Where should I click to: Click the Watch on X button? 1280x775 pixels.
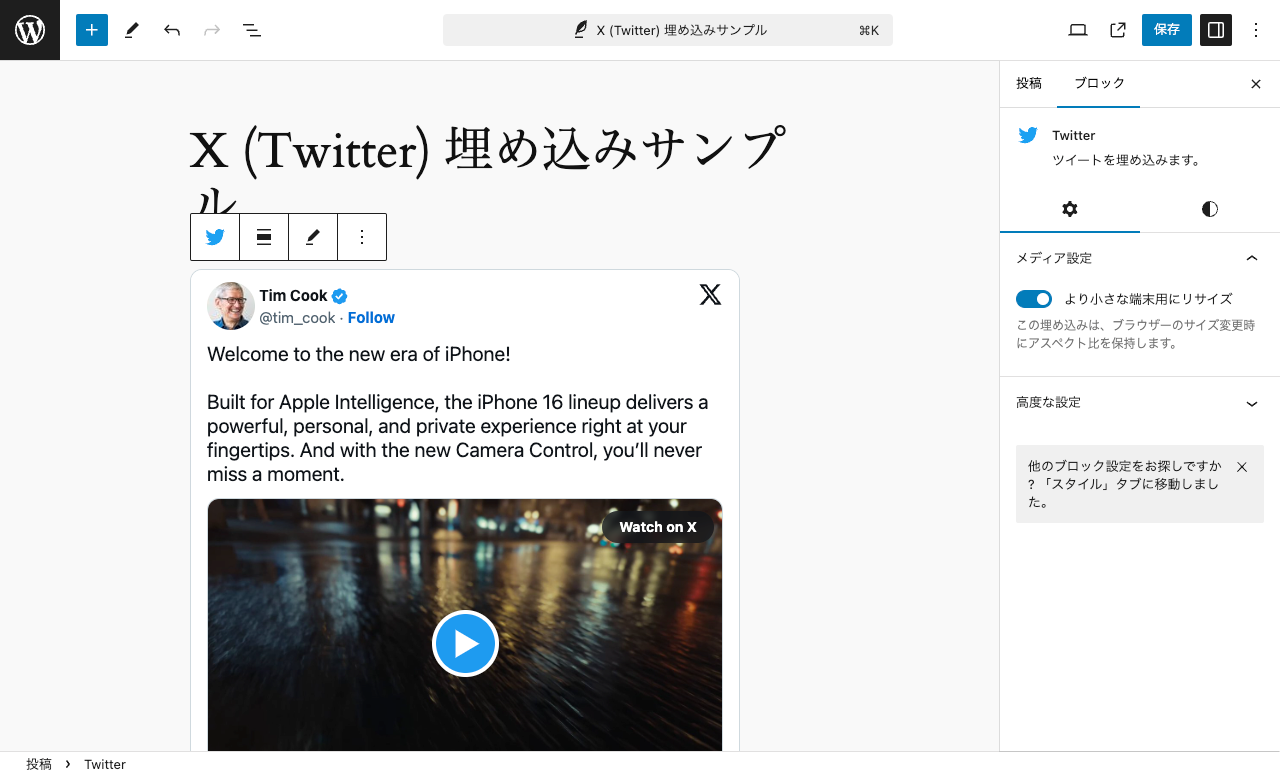coord(658,527)
